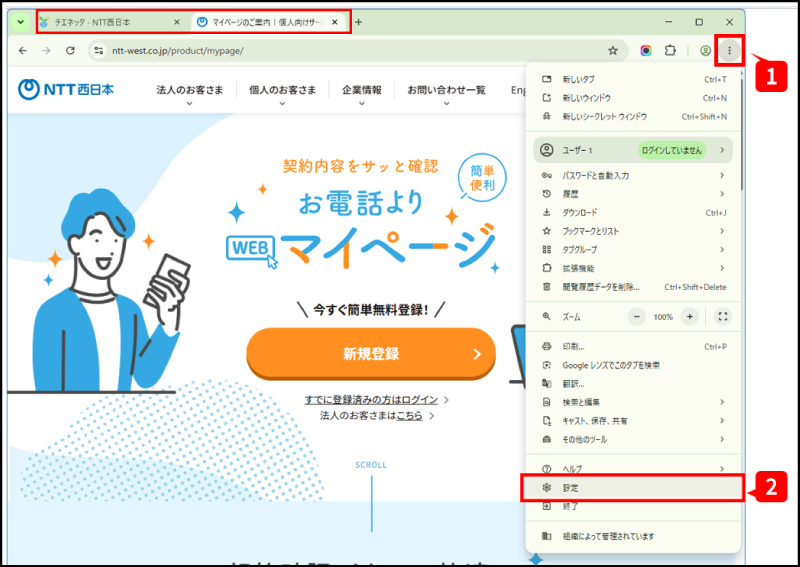Select the マイページのご案内 tab

268,22
